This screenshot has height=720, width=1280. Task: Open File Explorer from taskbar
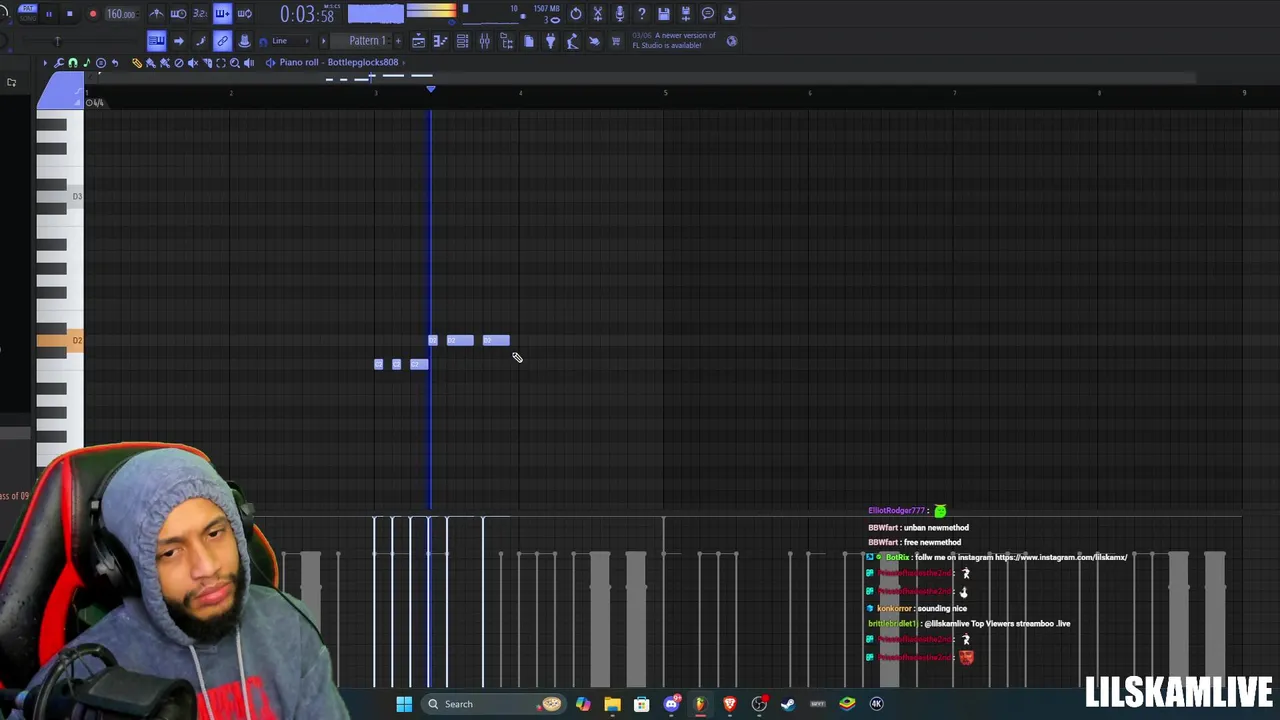coord(612,704)
